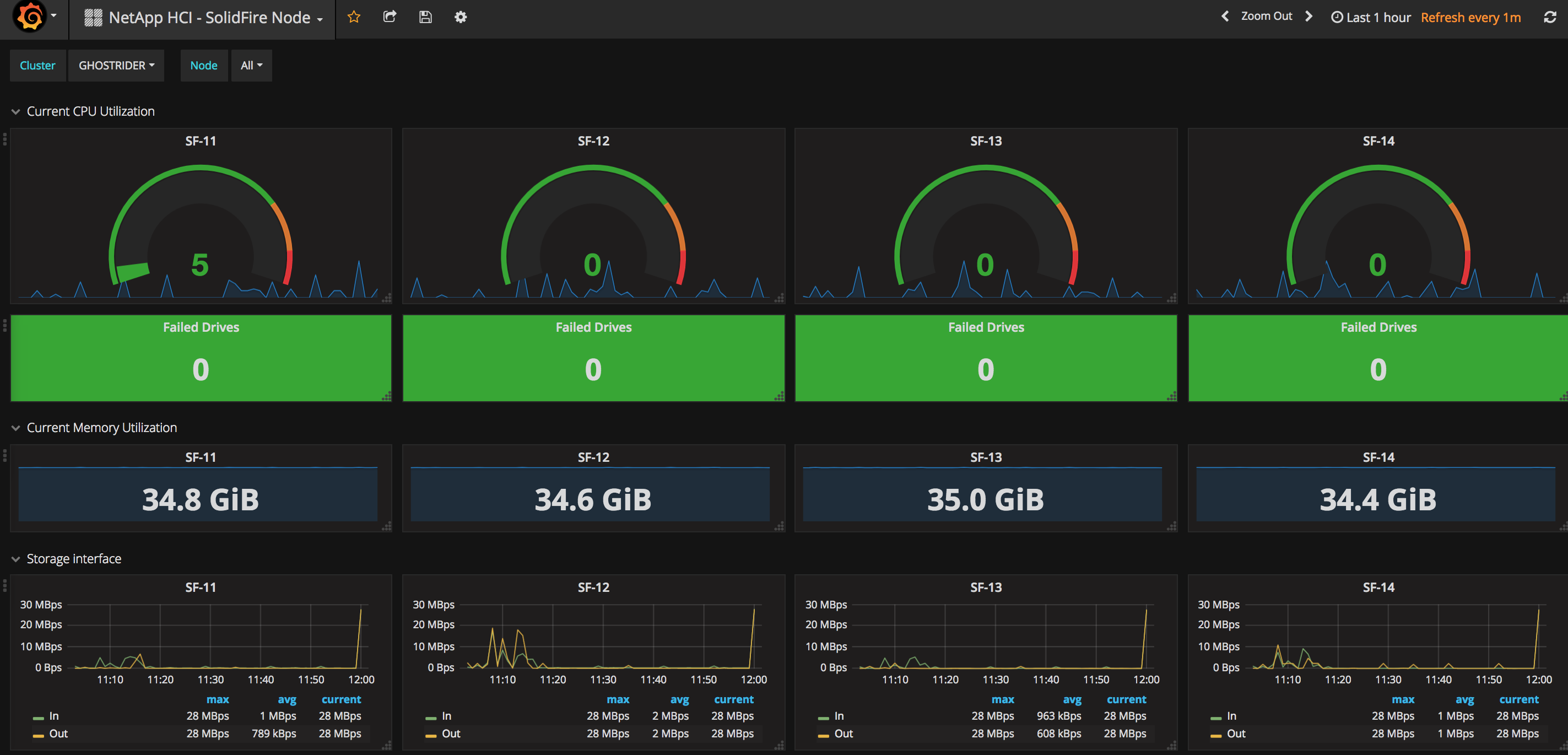Open NetApp HCI SolidFire Node dashboard menu

(x=209, y=18)
